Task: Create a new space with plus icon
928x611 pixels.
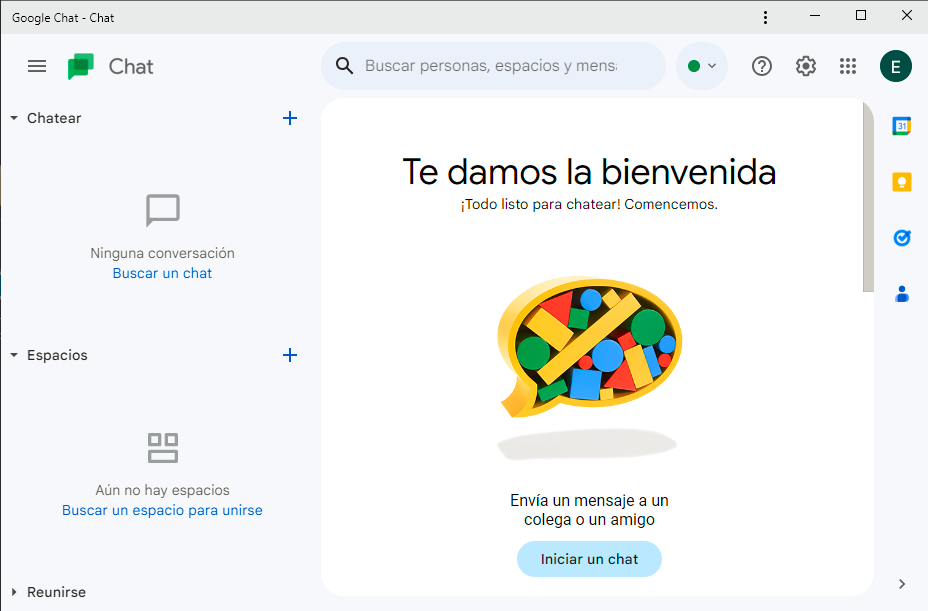Action: (x=290, y=355)
